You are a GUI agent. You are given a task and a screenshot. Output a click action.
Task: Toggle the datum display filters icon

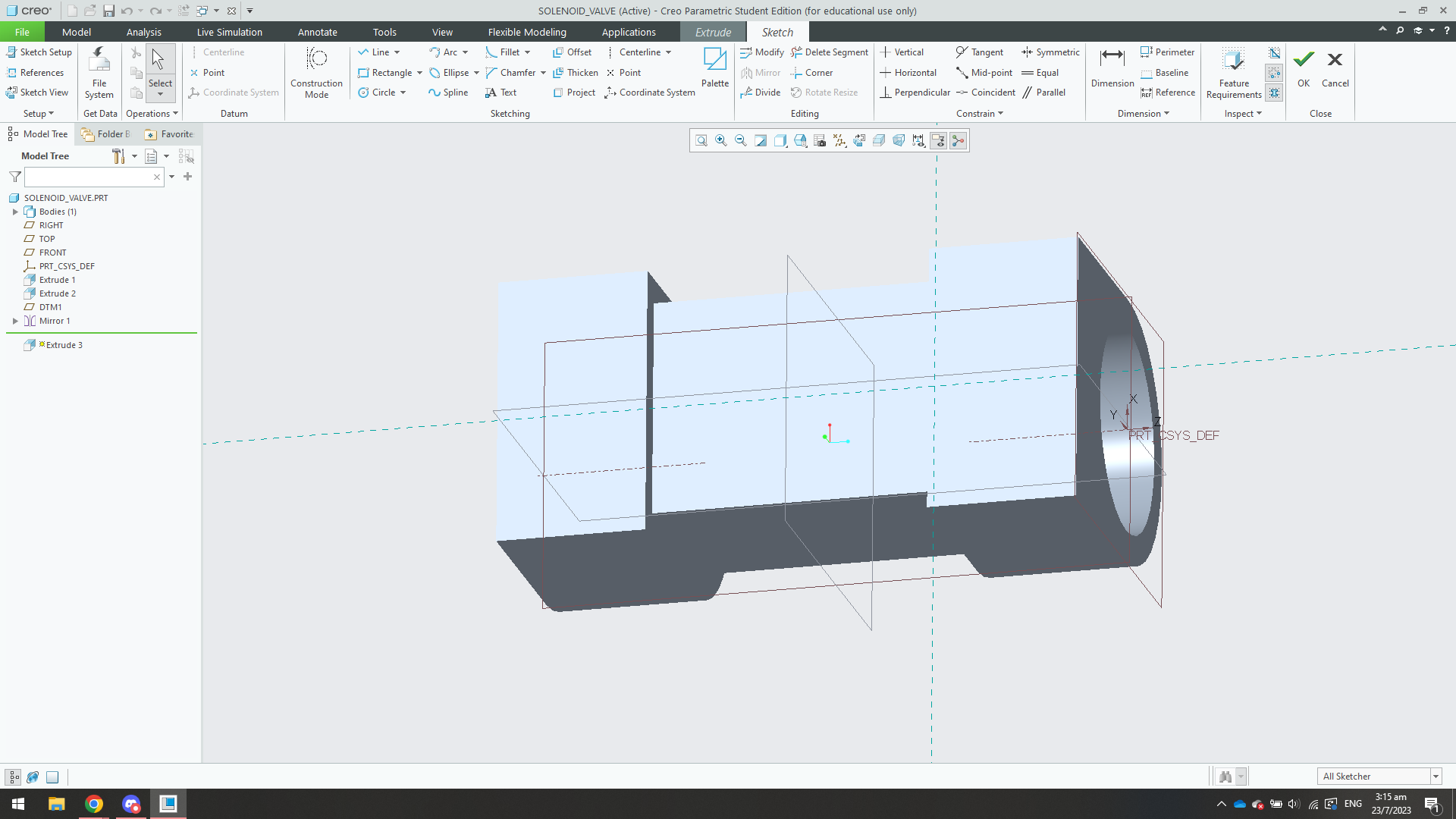coord(839,140)
